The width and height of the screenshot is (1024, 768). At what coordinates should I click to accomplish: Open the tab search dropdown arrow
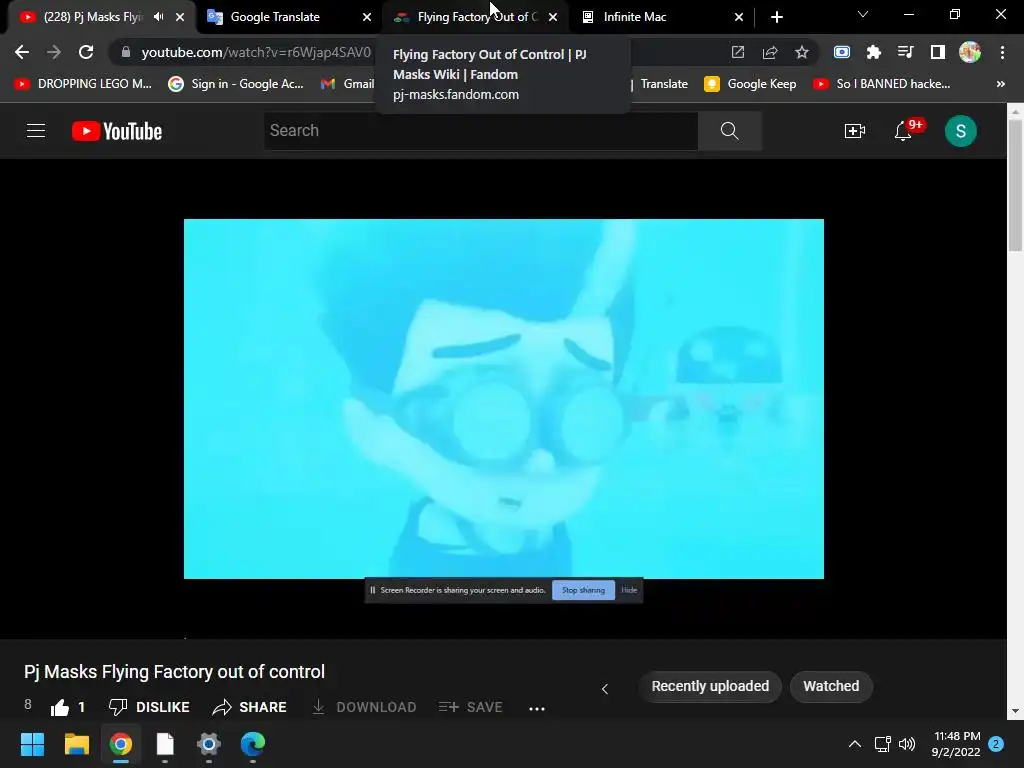[863, 14]
